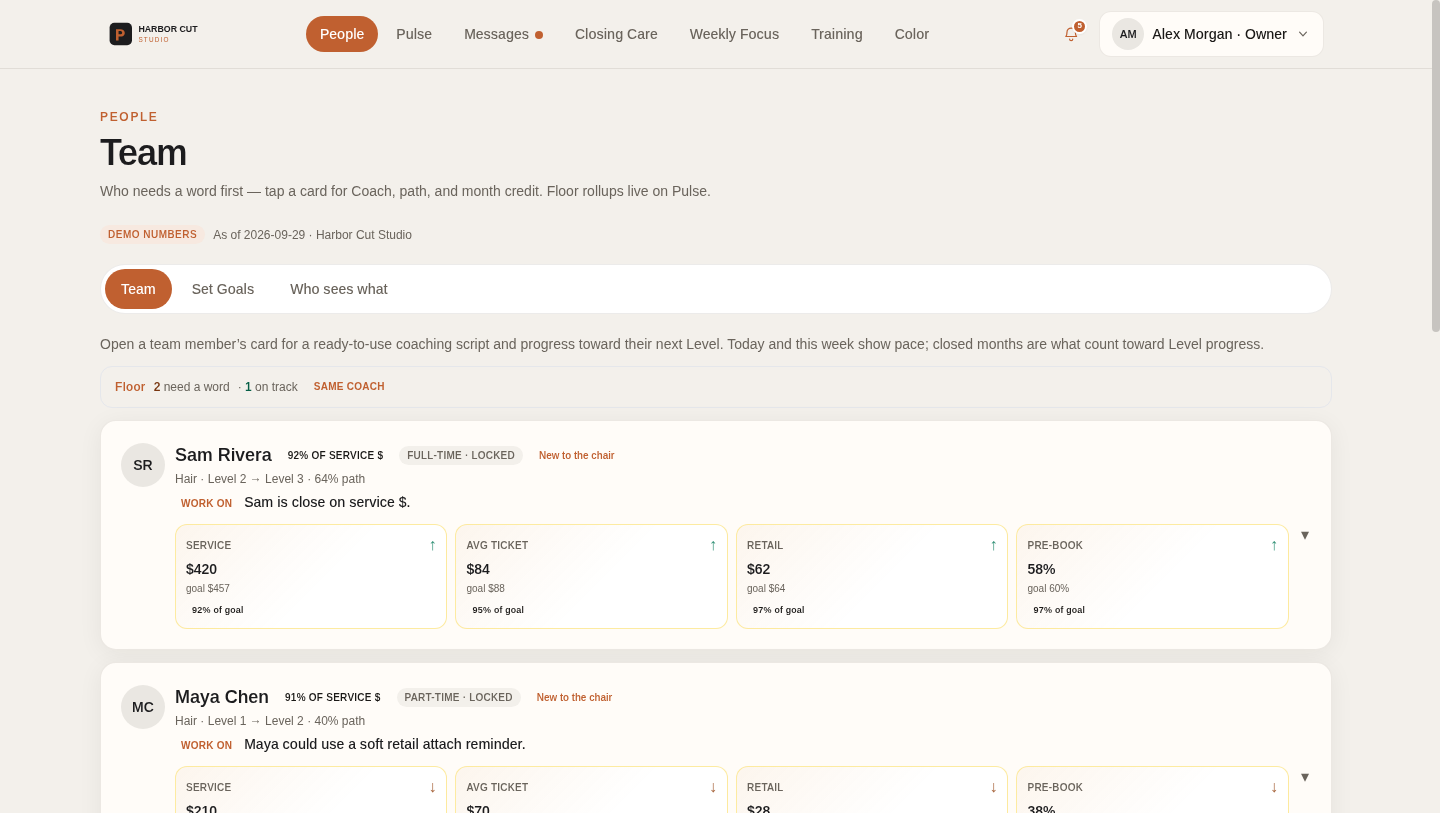Open the Weekly Focus nav tab

[734, 34]
